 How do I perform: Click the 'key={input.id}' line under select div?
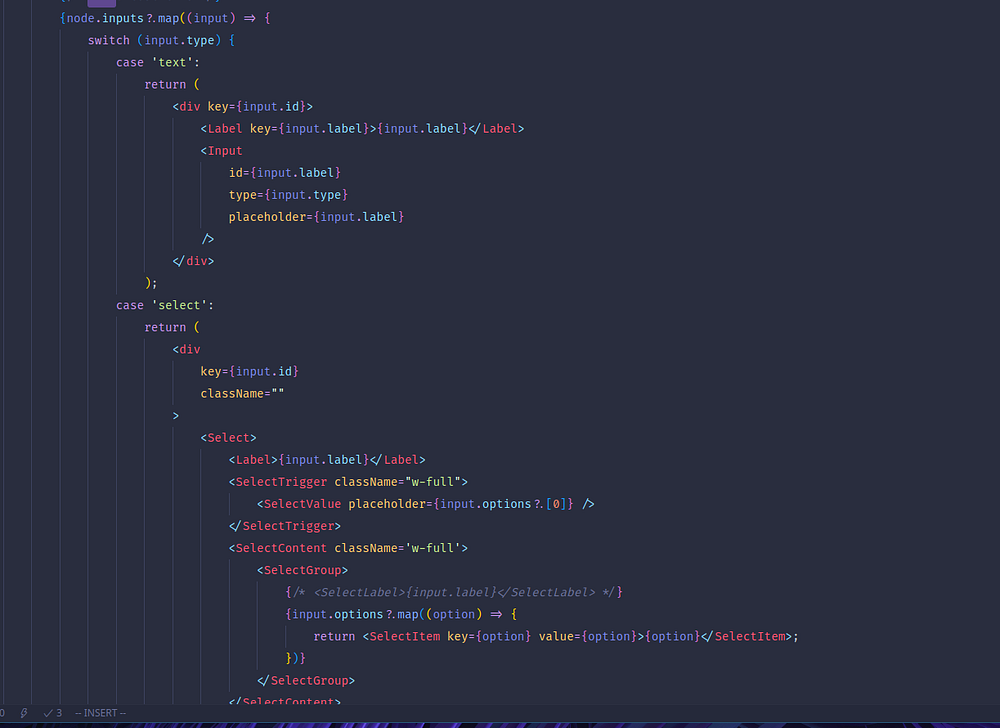(249, 372)
